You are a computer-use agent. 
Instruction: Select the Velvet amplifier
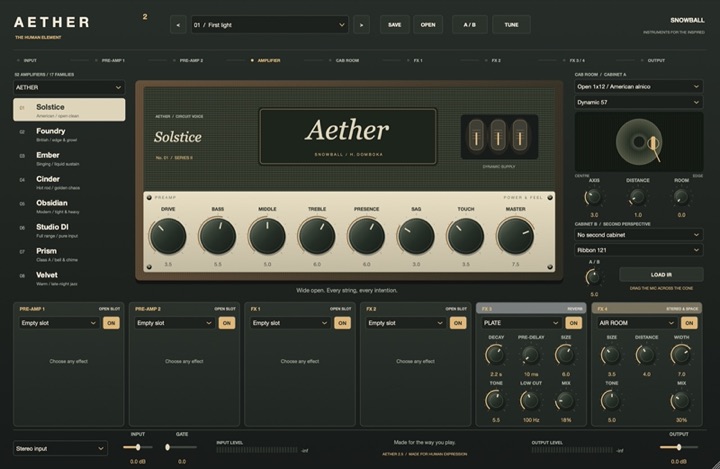69,278
